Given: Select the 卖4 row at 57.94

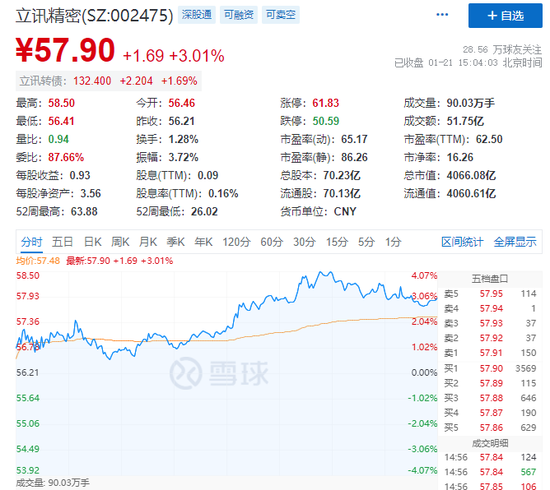Looking at the screenshot, I should (x=490, y=309).
